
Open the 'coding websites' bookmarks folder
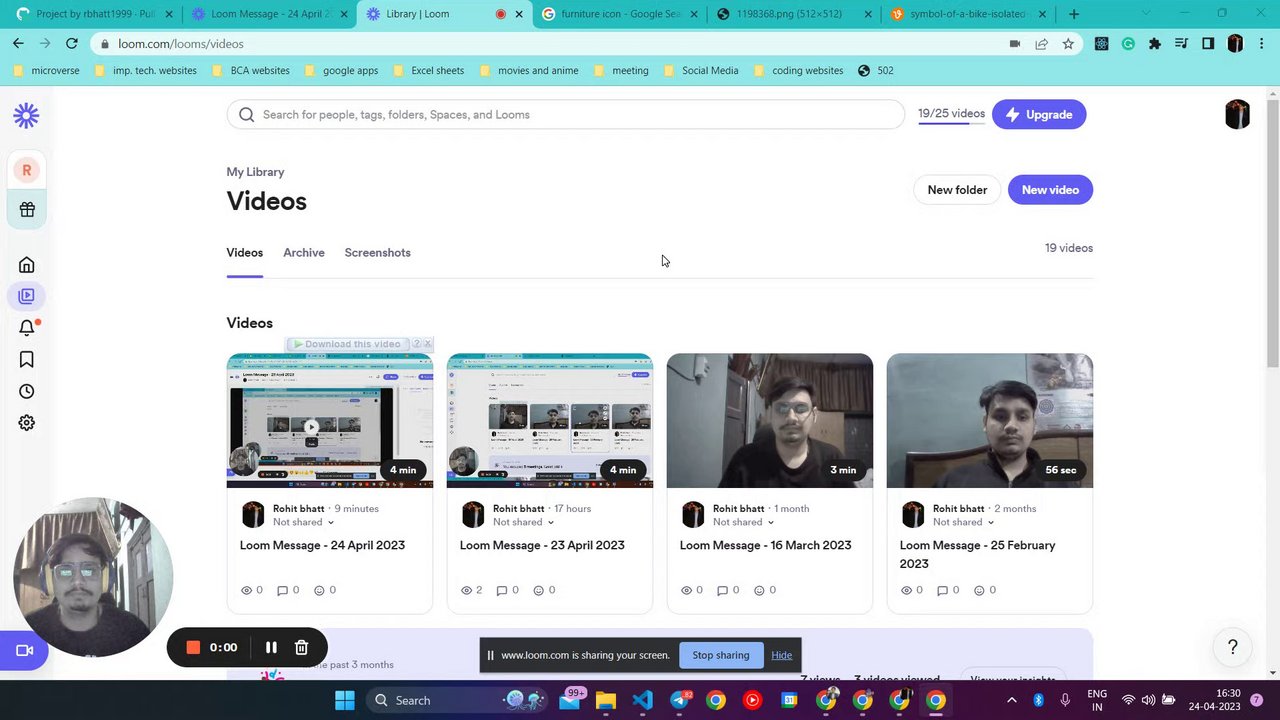tap(797, 71)
